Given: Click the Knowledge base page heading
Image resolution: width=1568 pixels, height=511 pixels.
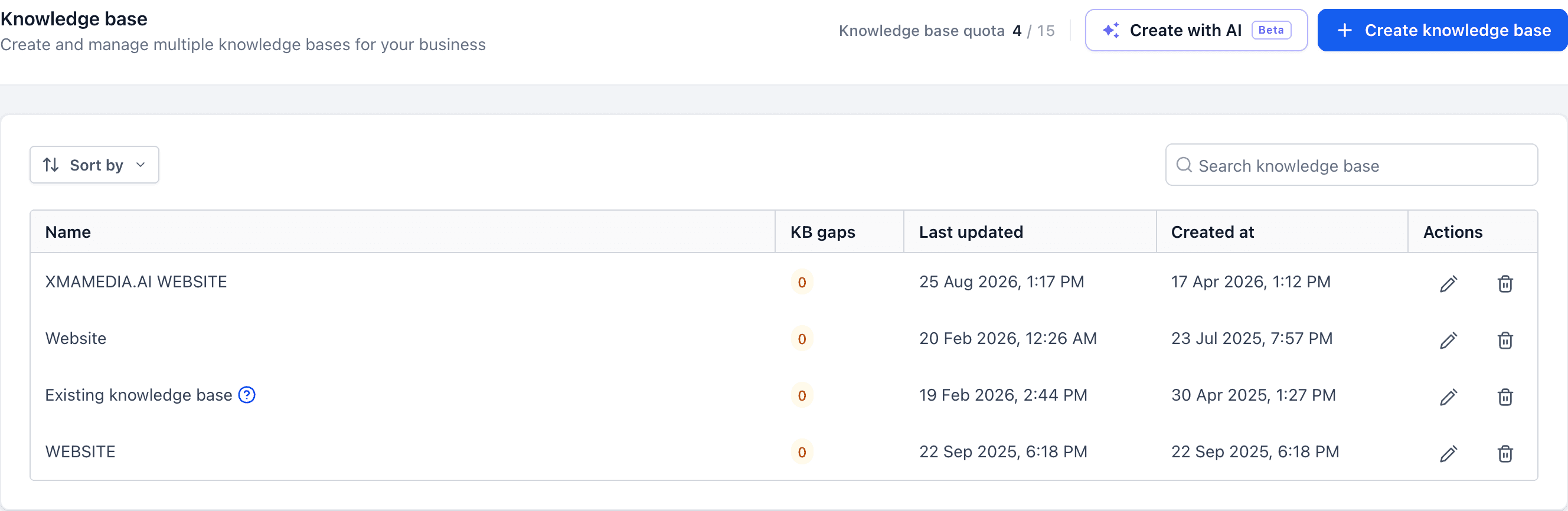Looking at the screenshot, I should point(74,19).
